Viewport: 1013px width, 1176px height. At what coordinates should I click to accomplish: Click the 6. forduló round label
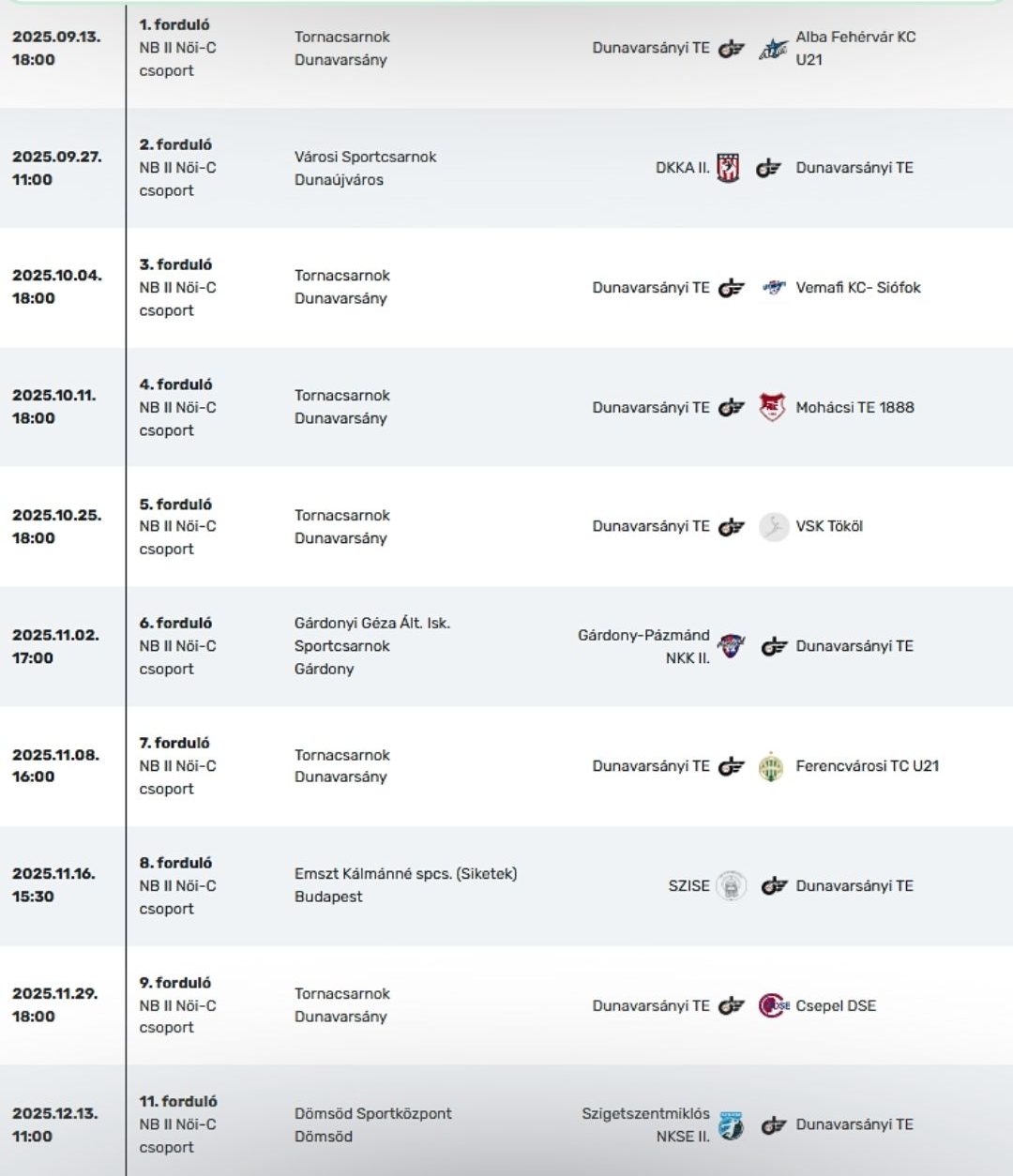click(175, 623)
